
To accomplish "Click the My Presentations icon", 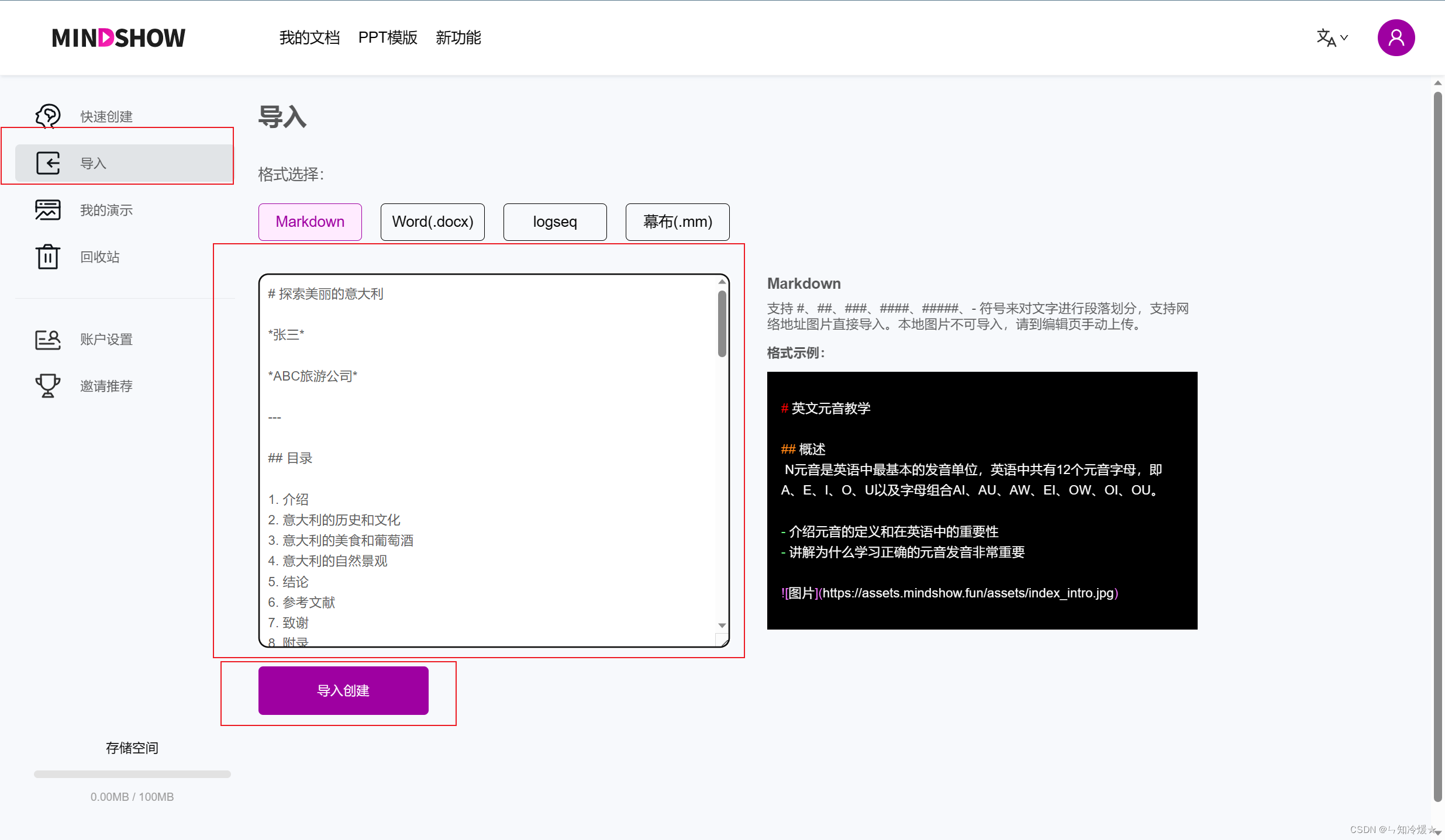I will tap(47, 210).
